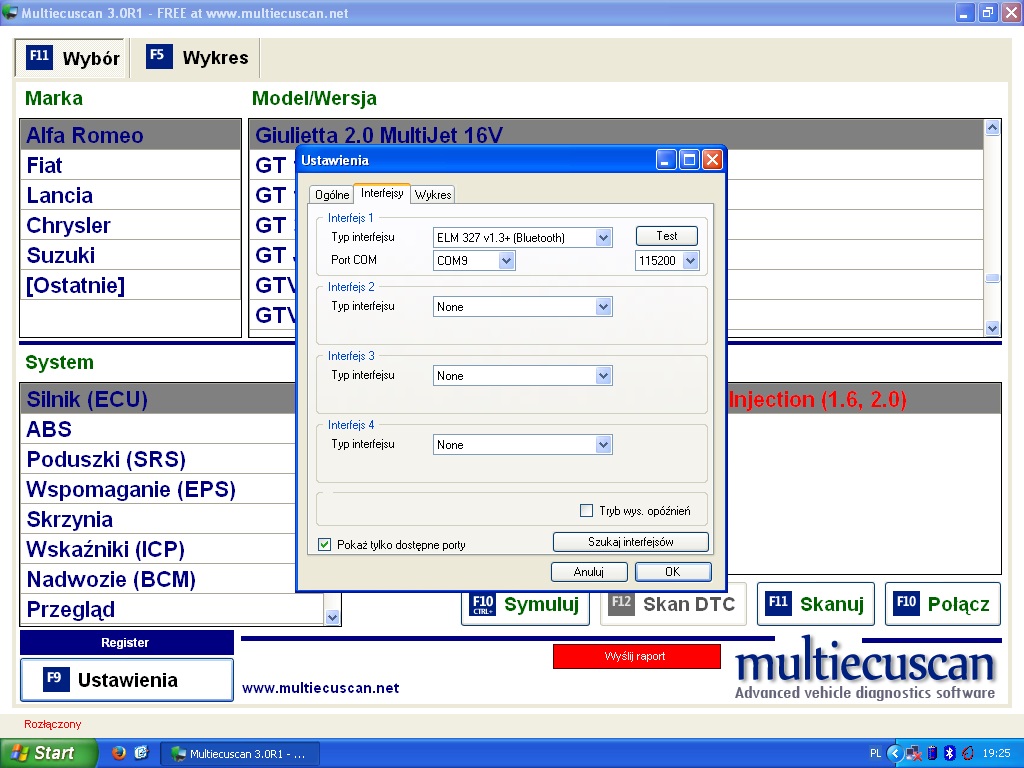Select Skrzynia system
The image size is (1024, 768).
(159, 519)
